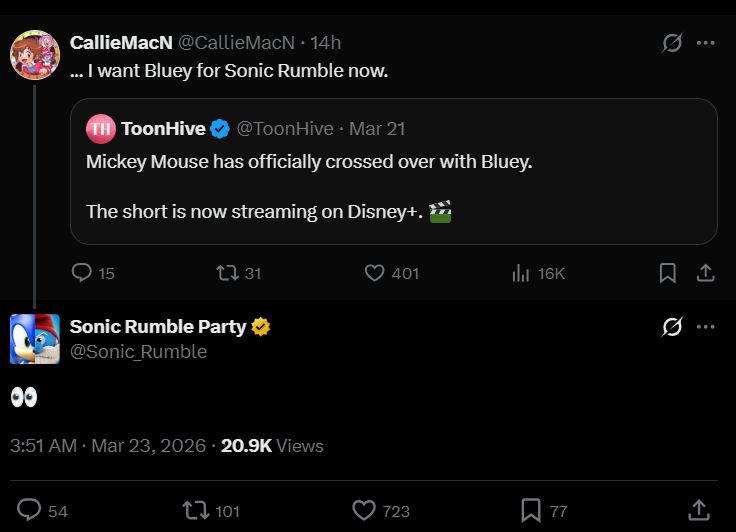Screen dimensions: 736x532
Task: Like CallieMacN's post
Action: (375, 273)
